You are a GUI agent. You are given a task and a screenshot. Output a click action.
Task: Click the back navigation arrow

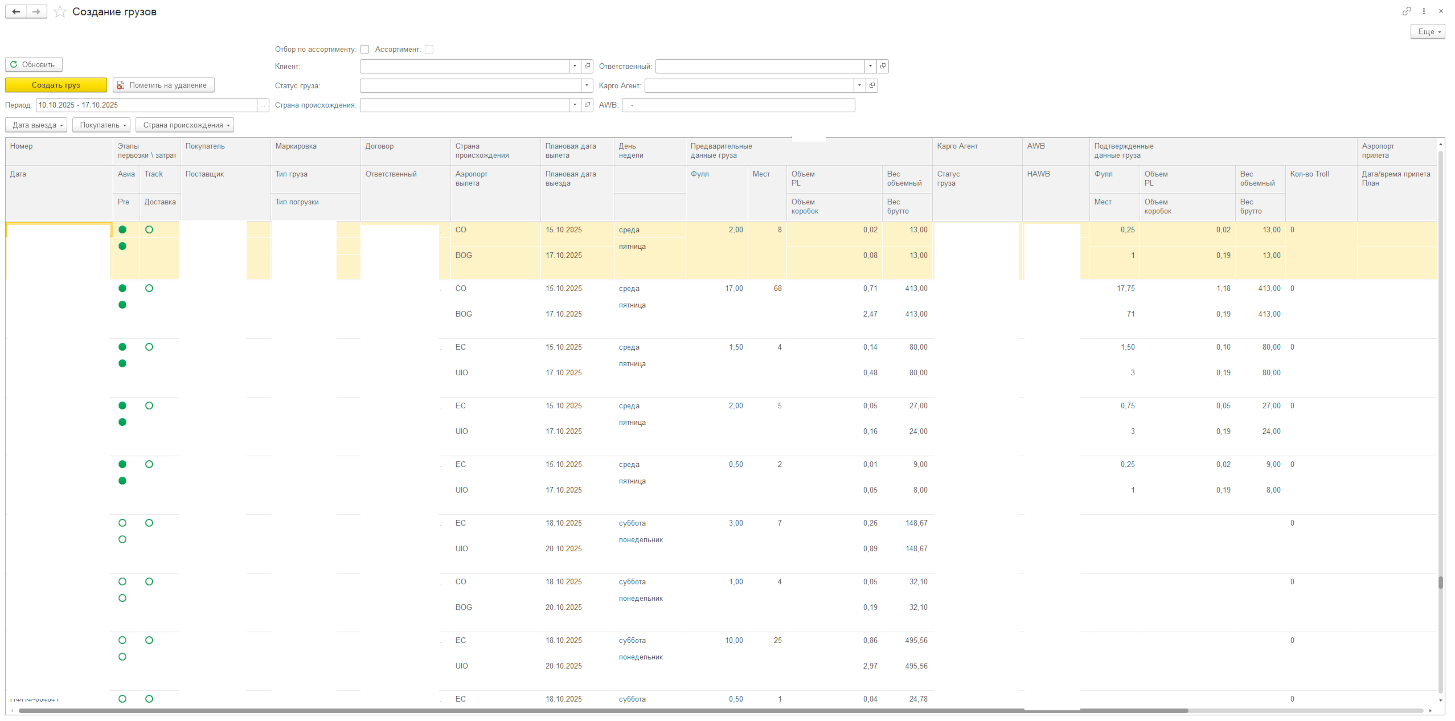click(x=16, y=11)
